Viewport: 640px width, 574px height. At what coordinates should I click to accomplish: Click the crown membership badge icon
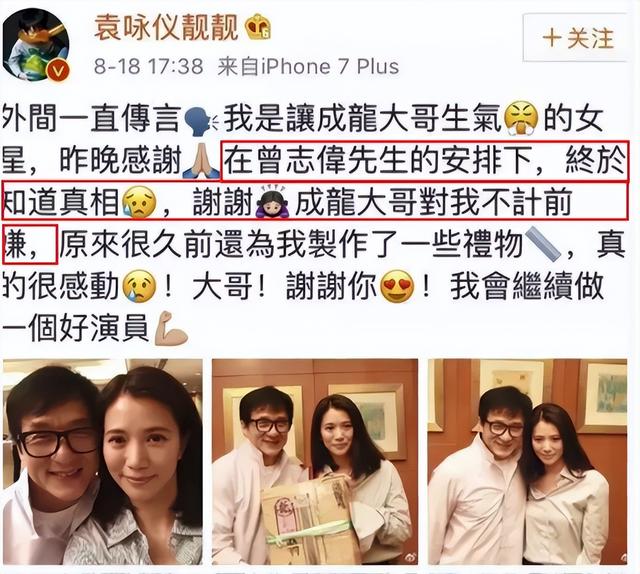tap(258, 27)
